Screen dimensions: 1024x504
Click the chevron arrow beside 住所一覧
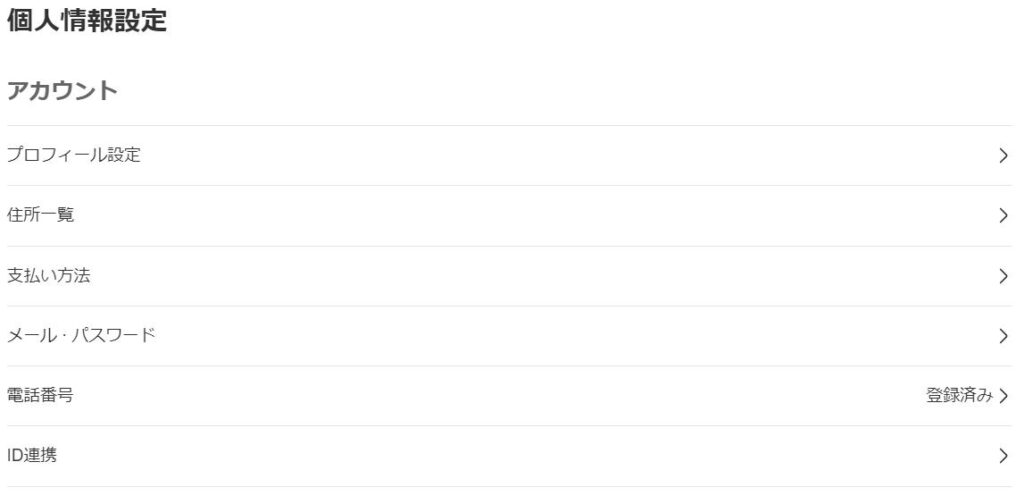coord(1003,215)
